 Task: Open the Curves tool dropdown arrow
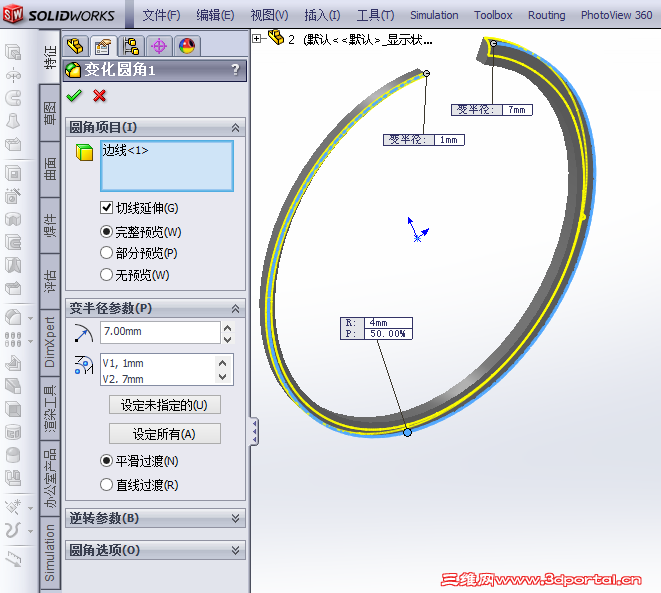(30, 531)
